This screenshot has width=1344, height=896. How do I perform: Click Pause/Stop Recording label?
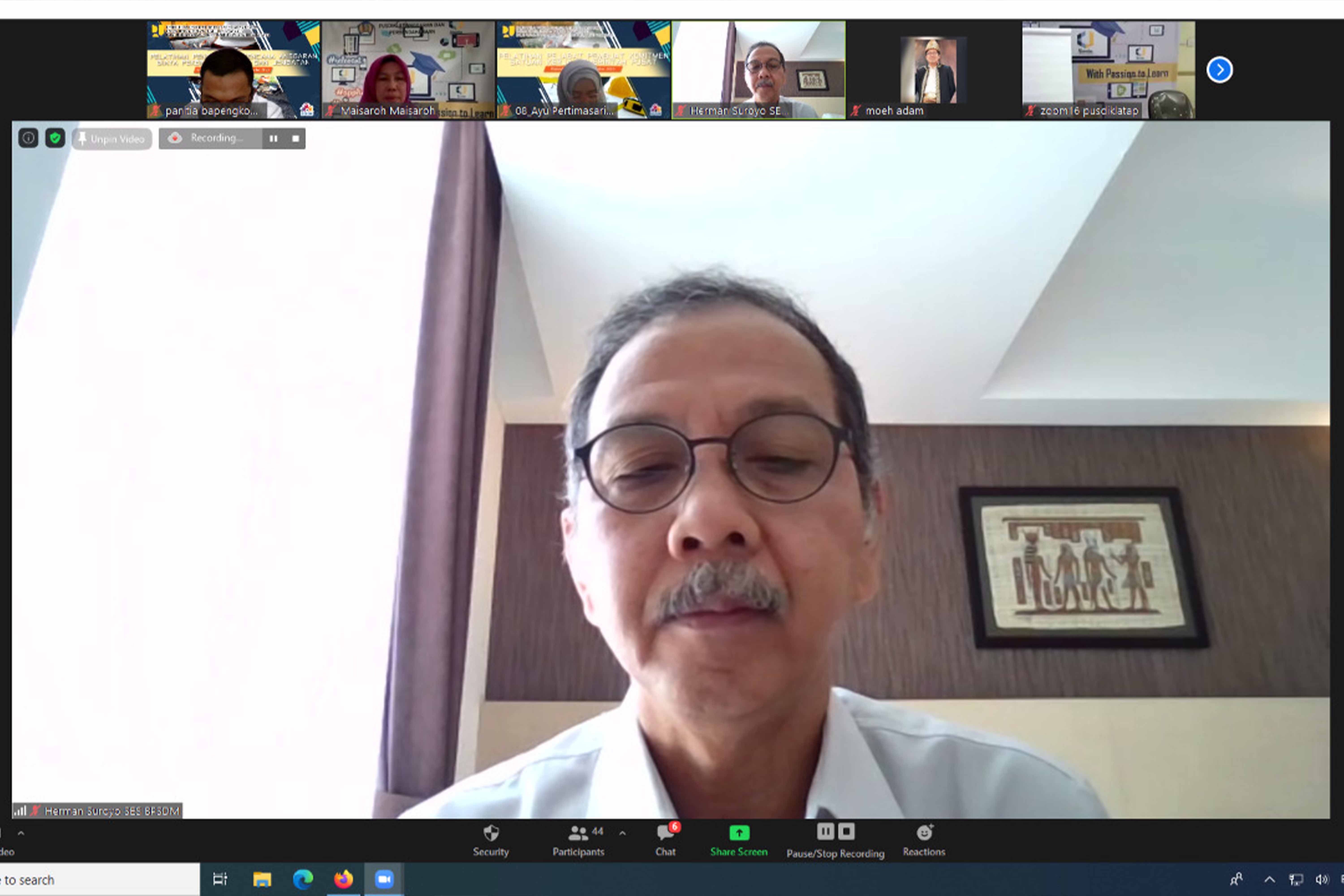[x=836, y=854]
